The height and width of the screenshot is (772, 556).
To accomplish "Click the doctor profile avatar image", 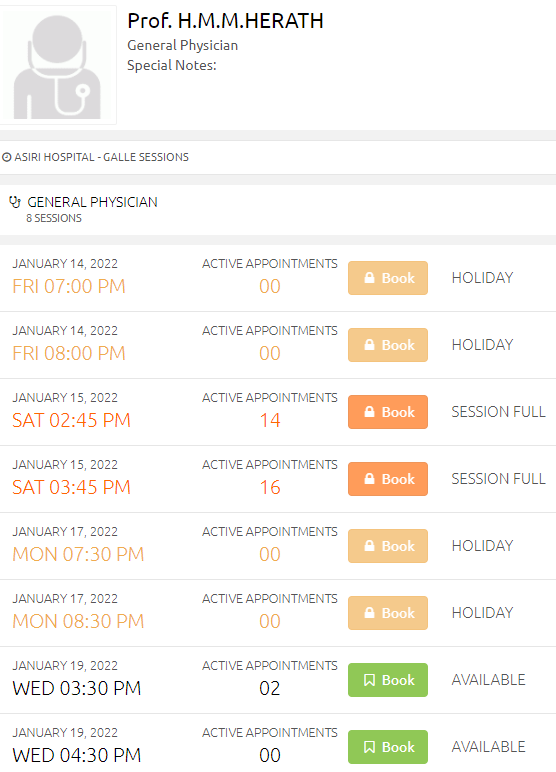I will click(58, 65).
